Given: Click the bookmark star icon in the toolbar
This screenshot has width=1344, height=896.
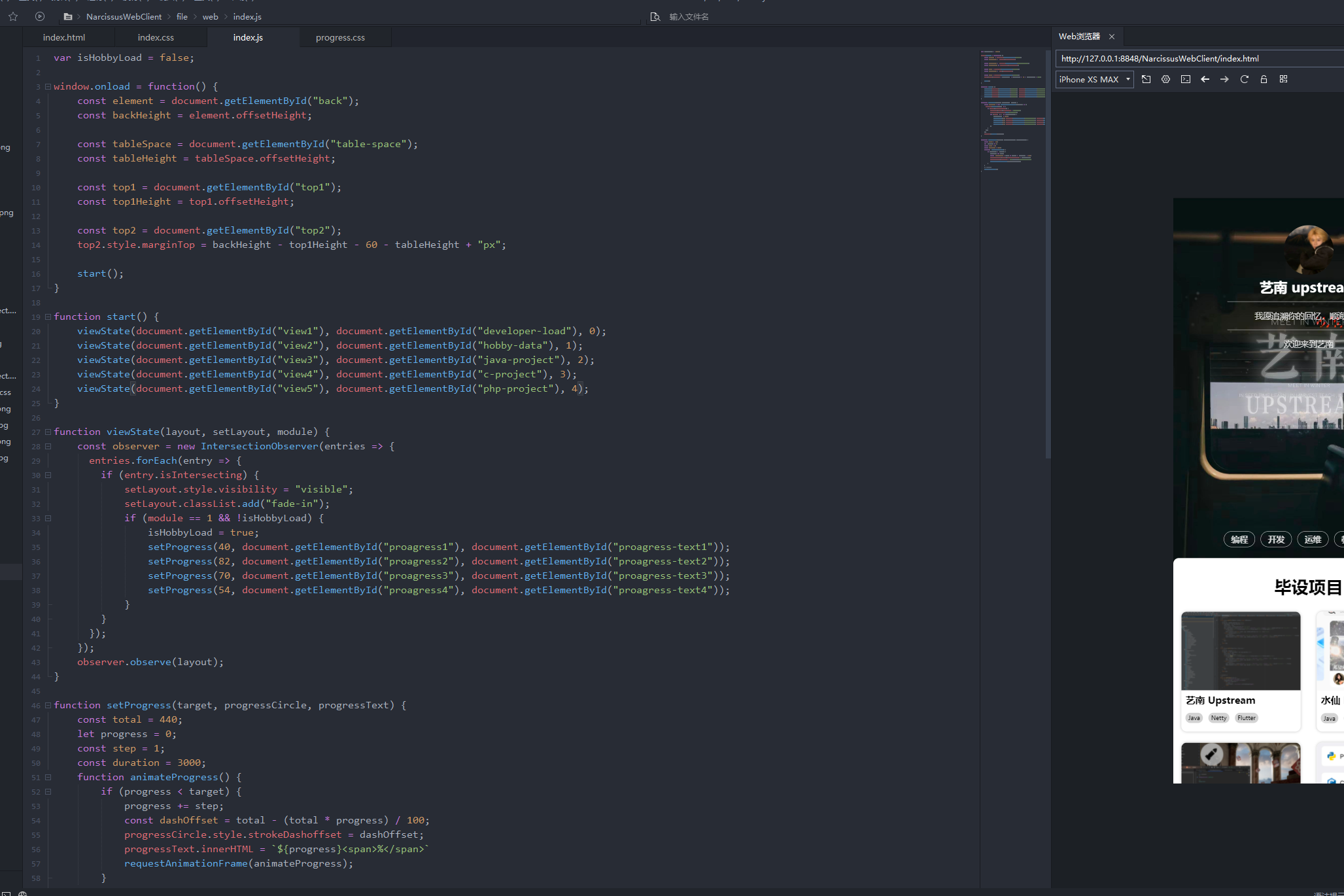Looking at the screenshot, I should (x=13, y=16).
